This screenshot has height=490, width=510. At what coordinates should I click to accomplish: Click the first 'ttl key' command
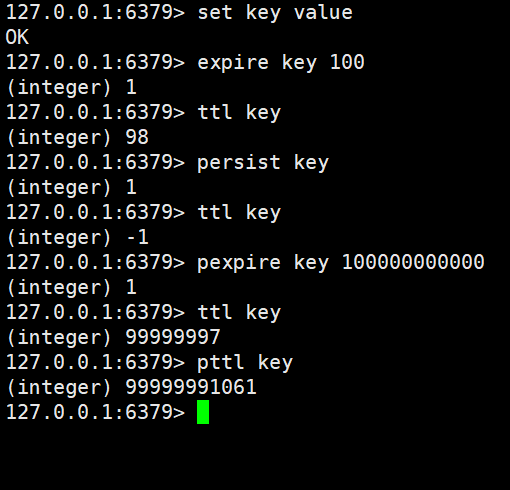pos(239,113)
